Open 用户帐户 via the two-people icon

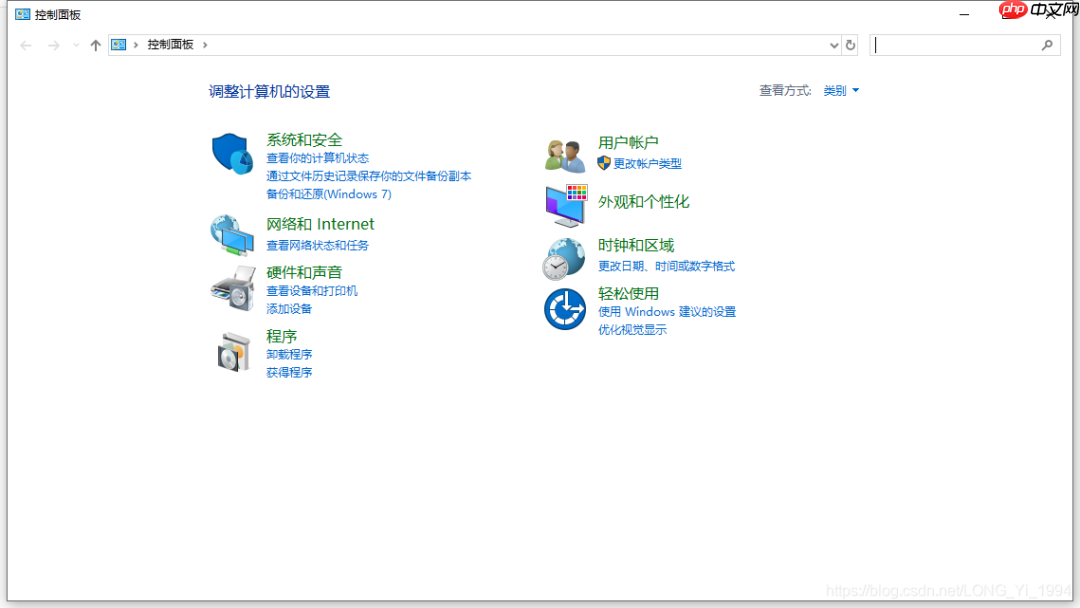coord(563,155)
